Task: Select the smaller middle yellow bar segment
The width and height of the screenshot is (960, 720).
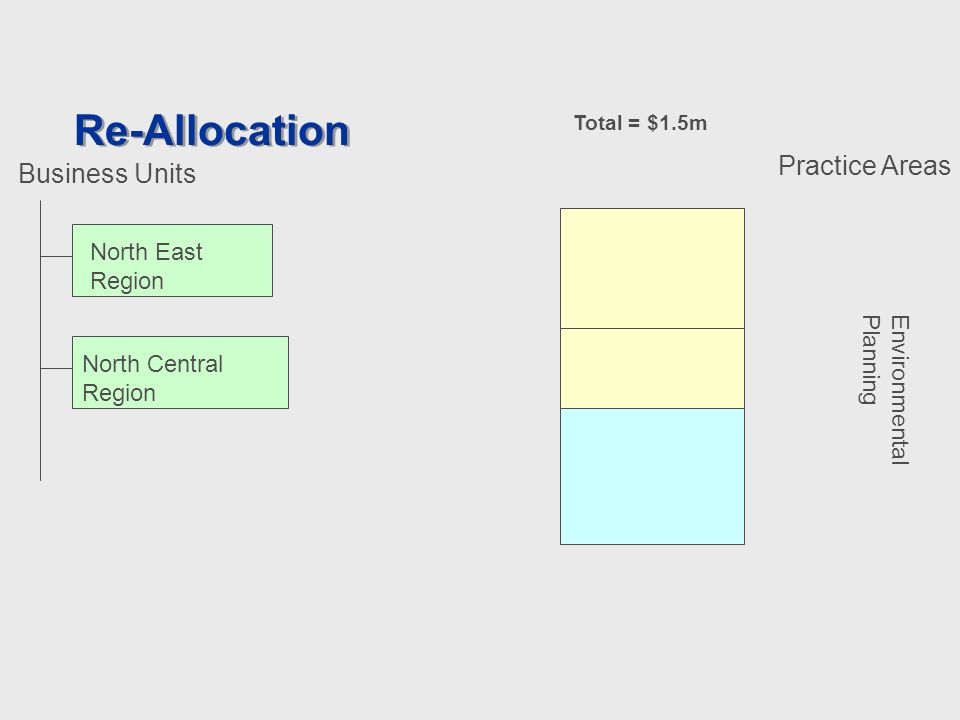Action: click(653, 369)
